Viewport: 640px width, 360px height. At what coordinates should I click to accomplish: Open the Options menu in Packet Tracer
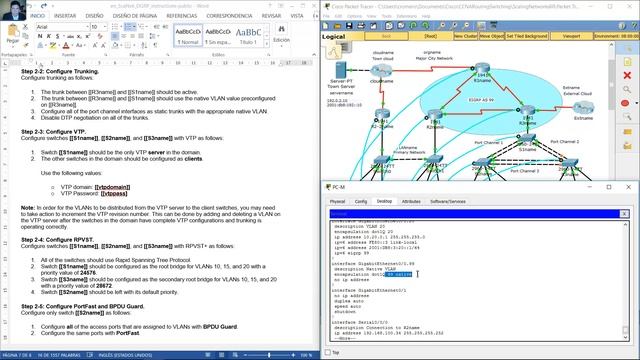point(354,16)
